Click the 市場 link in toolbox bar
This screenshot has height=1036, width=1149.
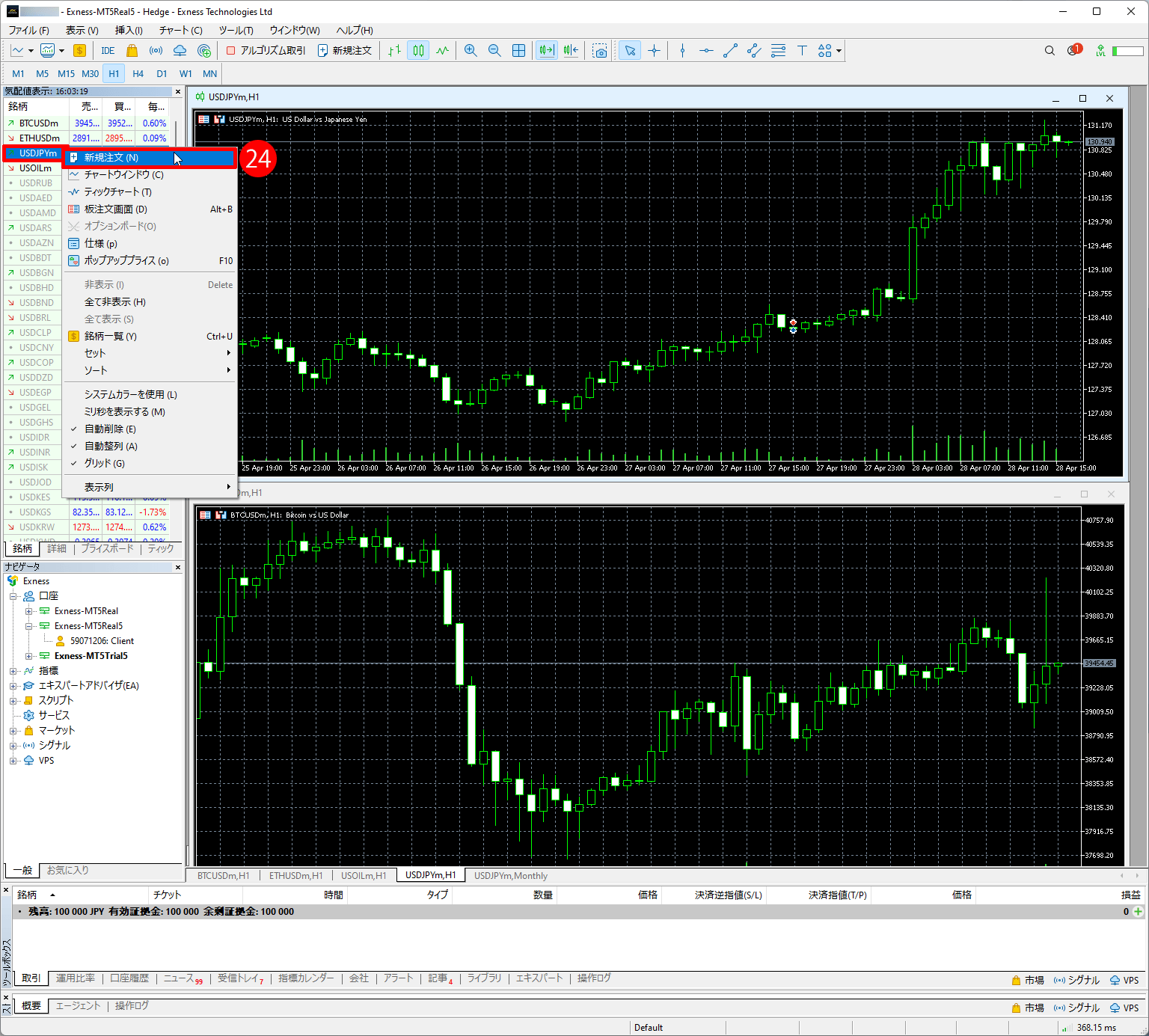point(1027,980)
